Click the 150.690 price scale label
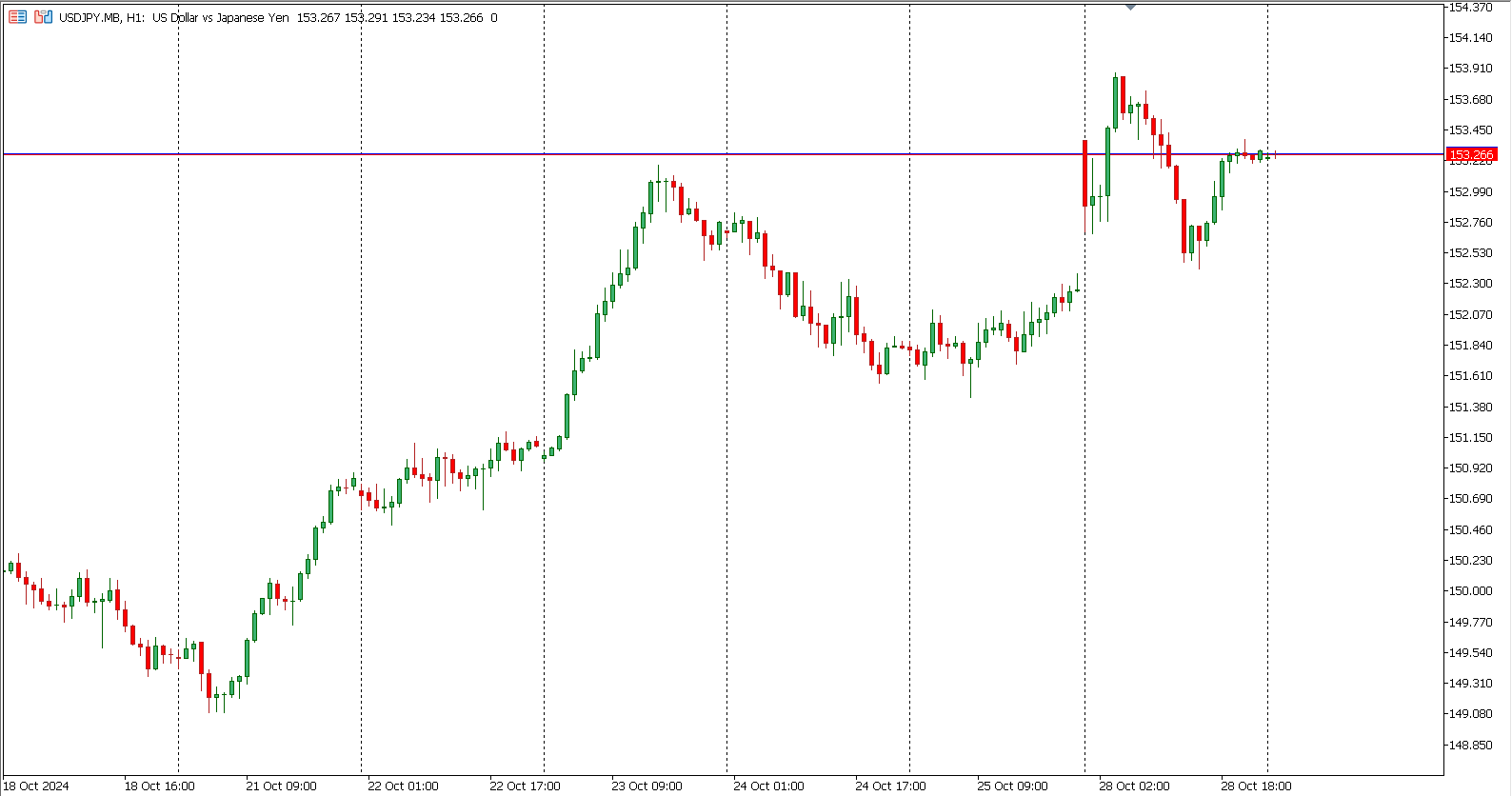 pos(1471,499)
